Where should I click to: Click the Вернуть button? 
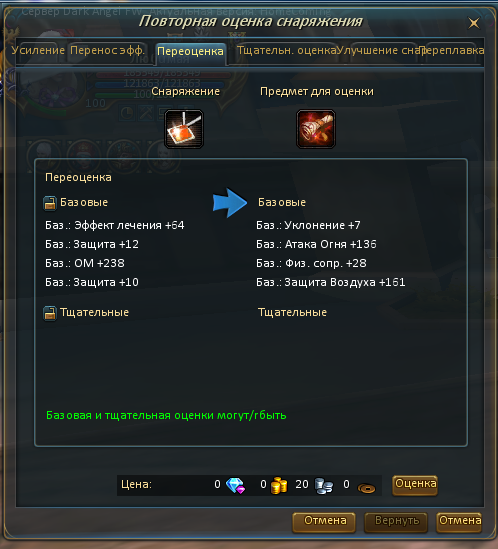[x=396, y=522]
